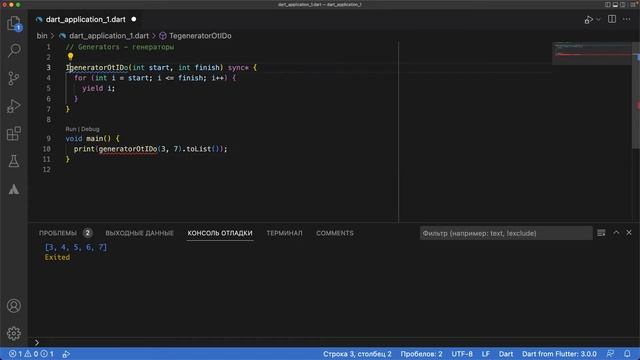The image size is (640, 360).
Task: Close the bottom panel with the X
Action: click(629, 233)
